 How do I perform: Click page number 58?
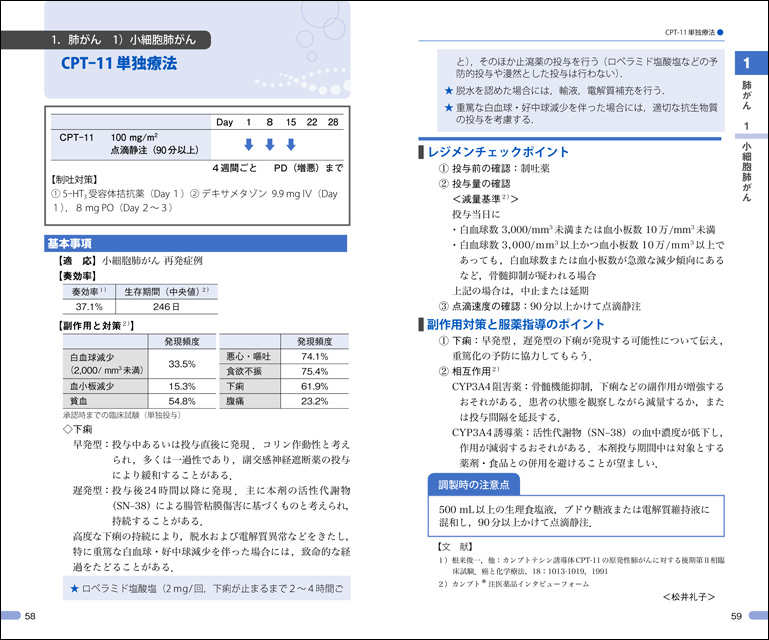(x=30, y=616)
